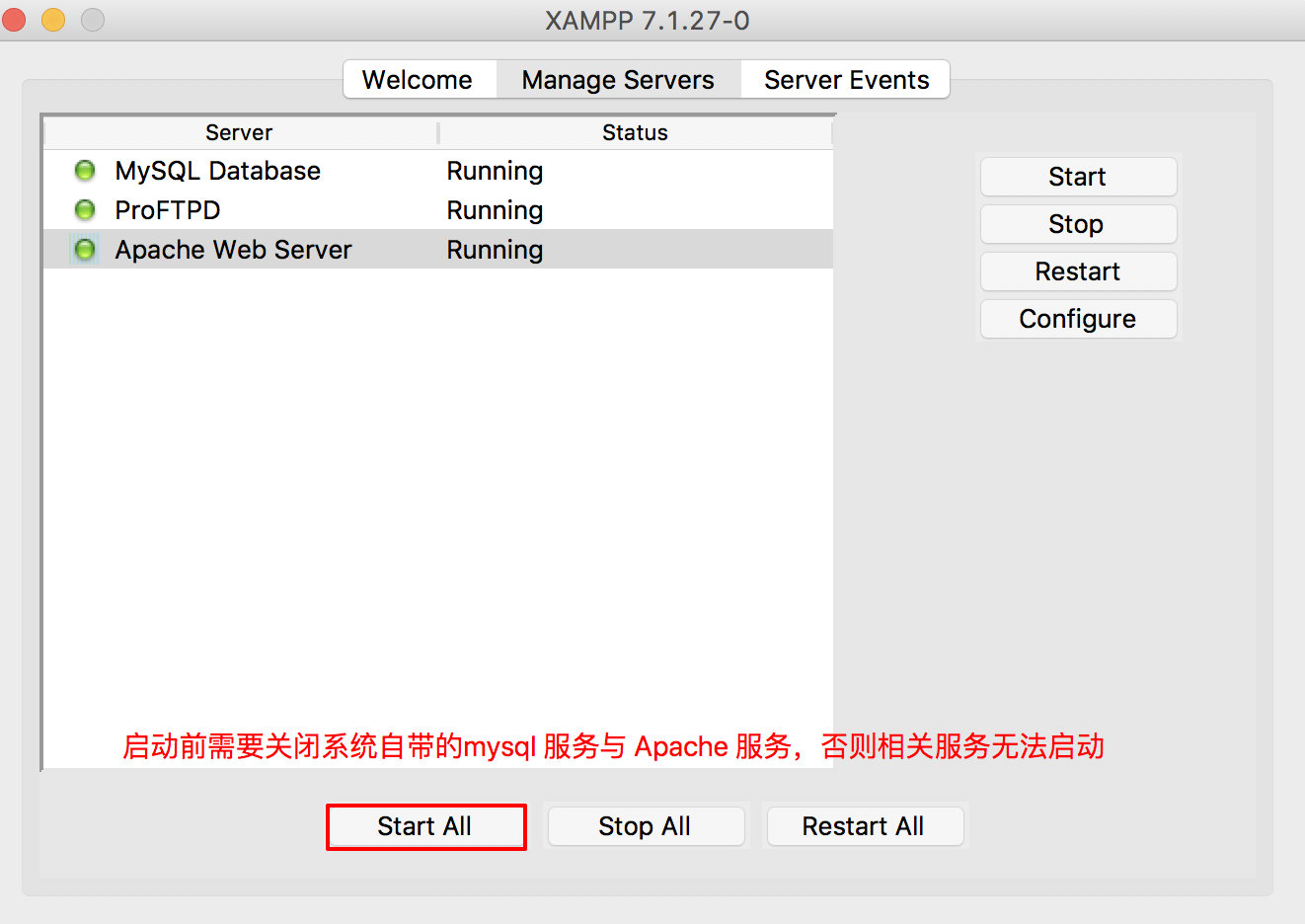Click the Running status of Apache Web Server
Screen dimensions: 1305x924
495,250
